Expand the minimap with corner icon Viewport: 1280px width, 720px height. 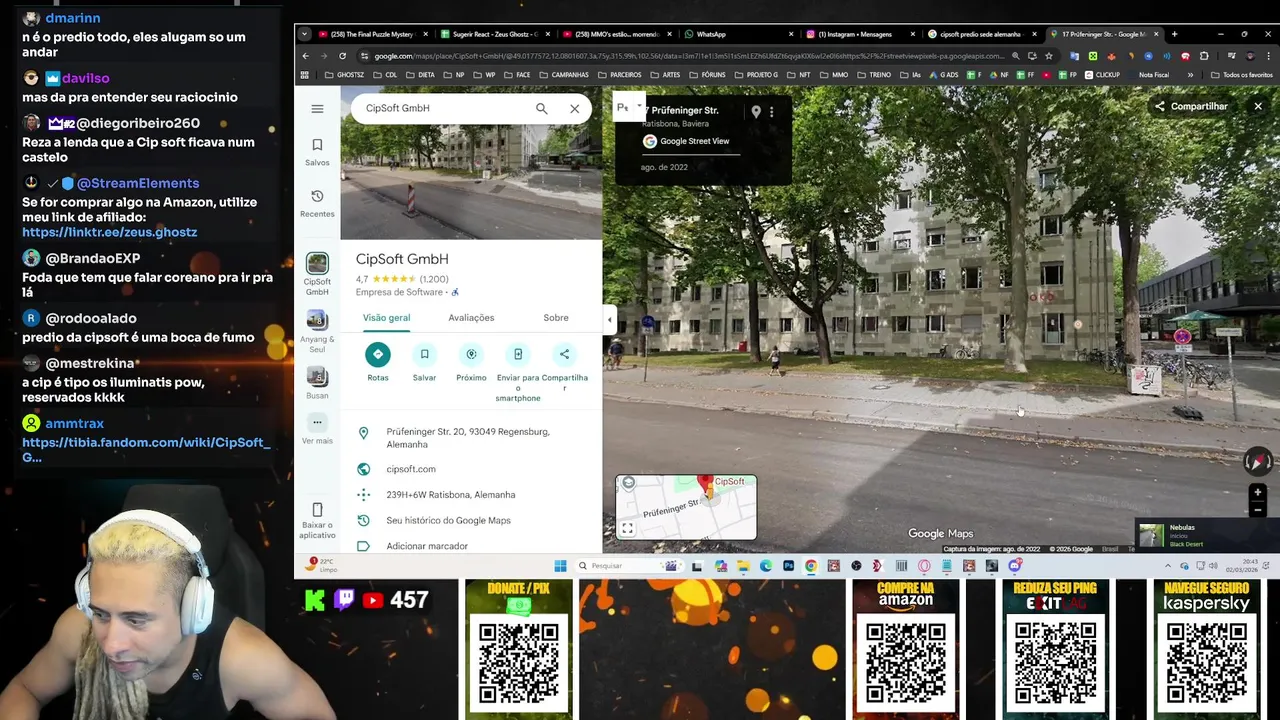pyautogui.click(x=627, y=528)
